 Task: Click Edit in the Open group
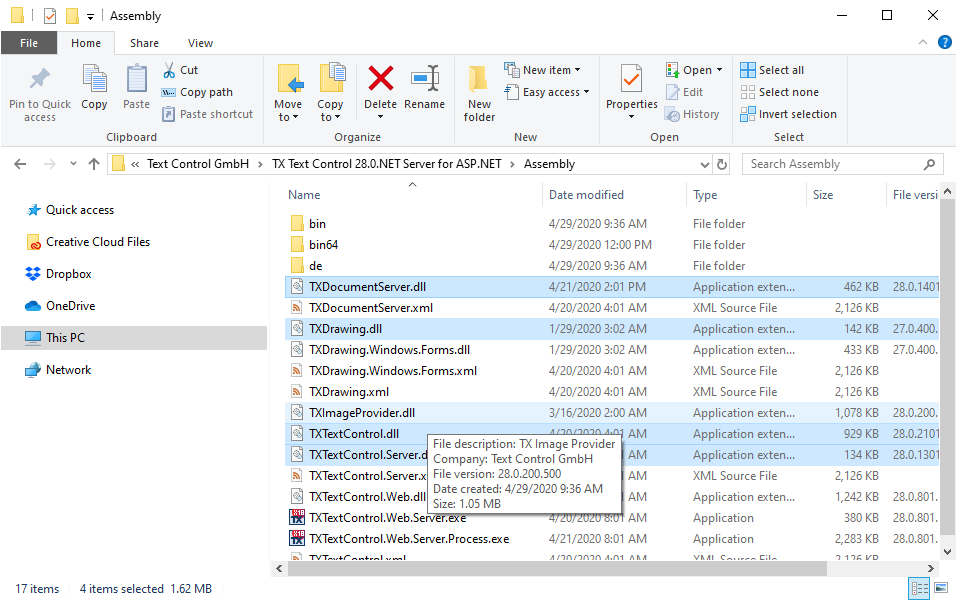click(685, 92)
